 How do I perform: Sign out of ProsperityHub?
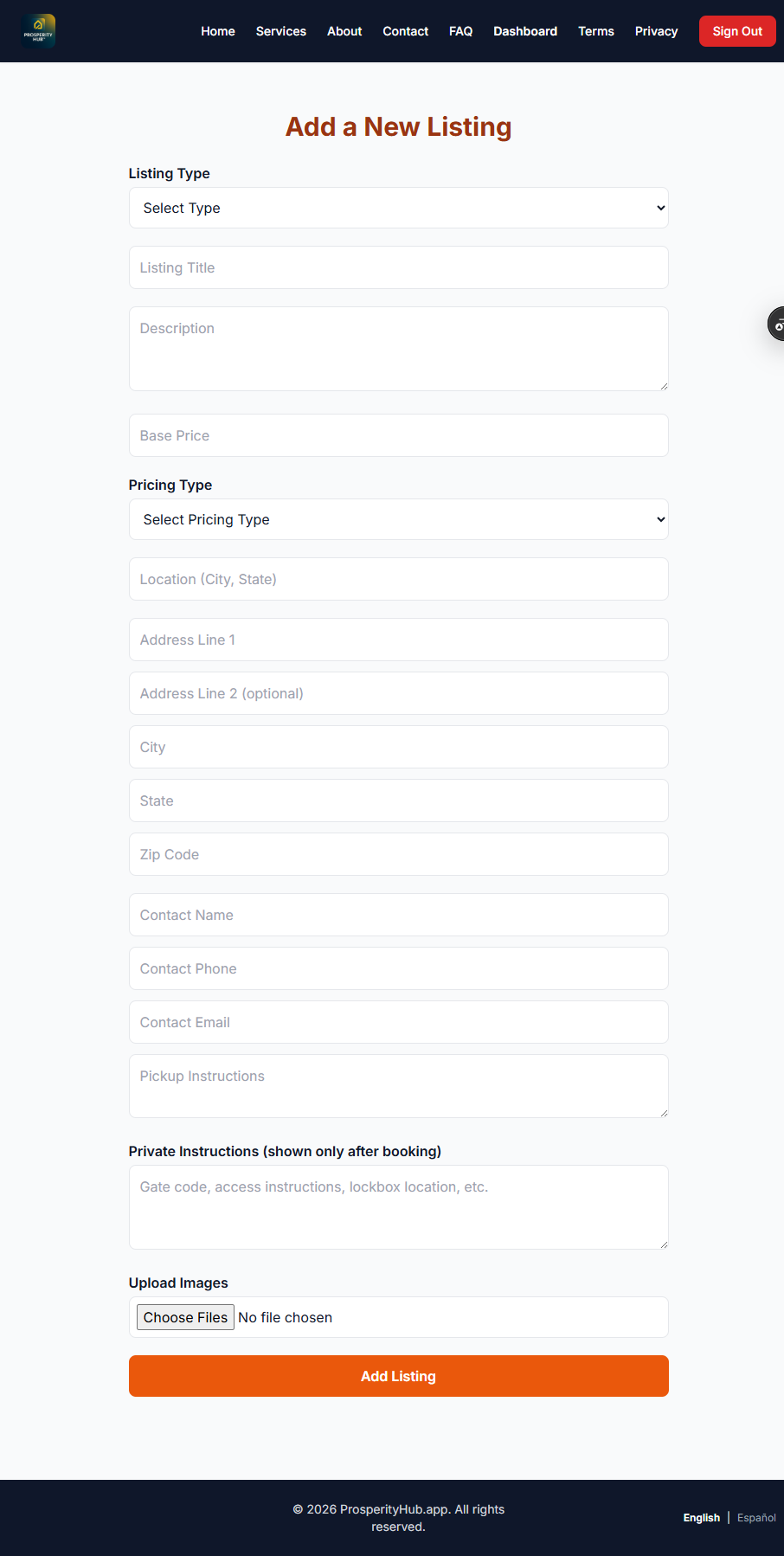(736, 30)
